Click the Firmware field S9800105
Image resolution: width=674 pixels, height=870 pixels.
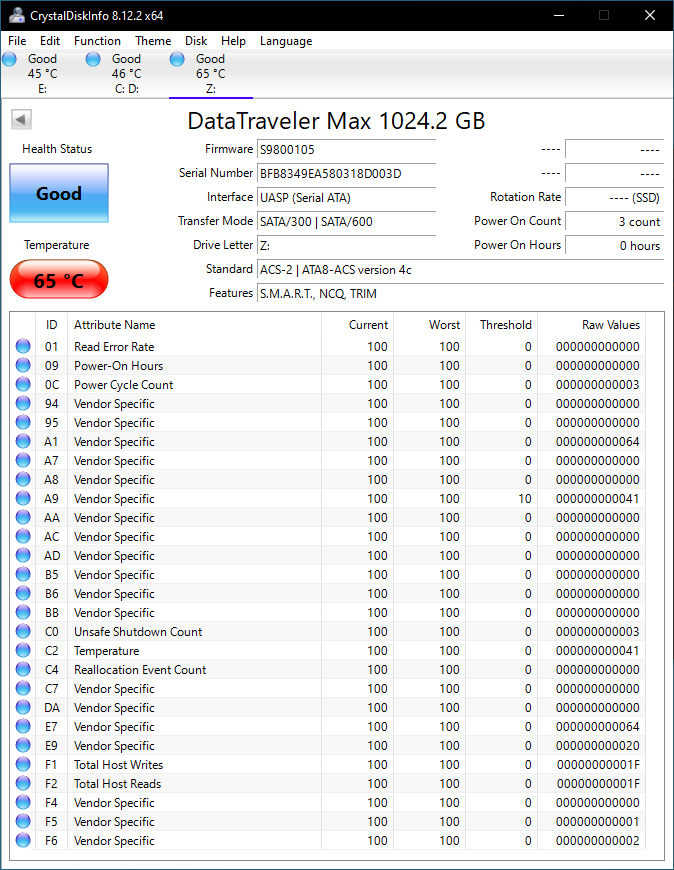[x=346, y=150]
